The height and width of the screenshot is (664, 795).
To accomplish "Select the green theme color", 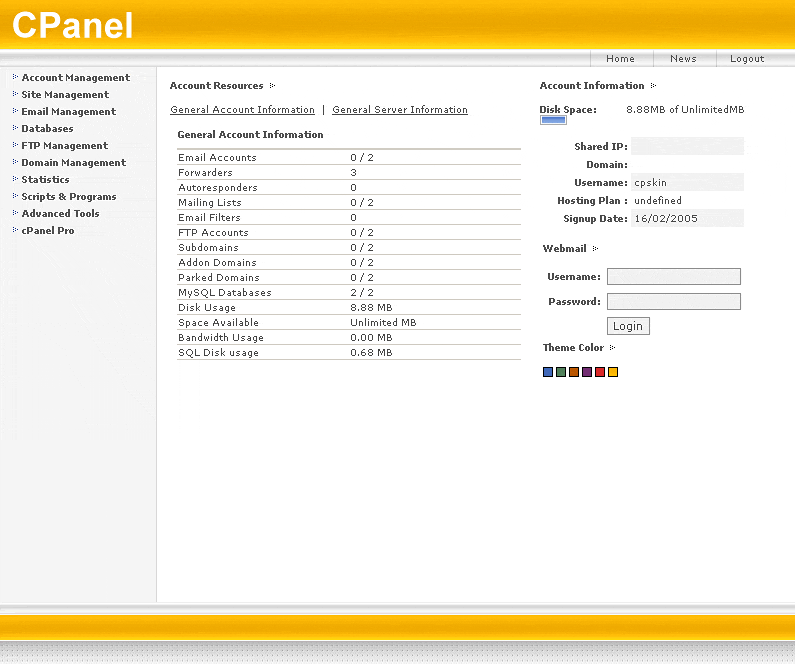I will pos(561,372).
